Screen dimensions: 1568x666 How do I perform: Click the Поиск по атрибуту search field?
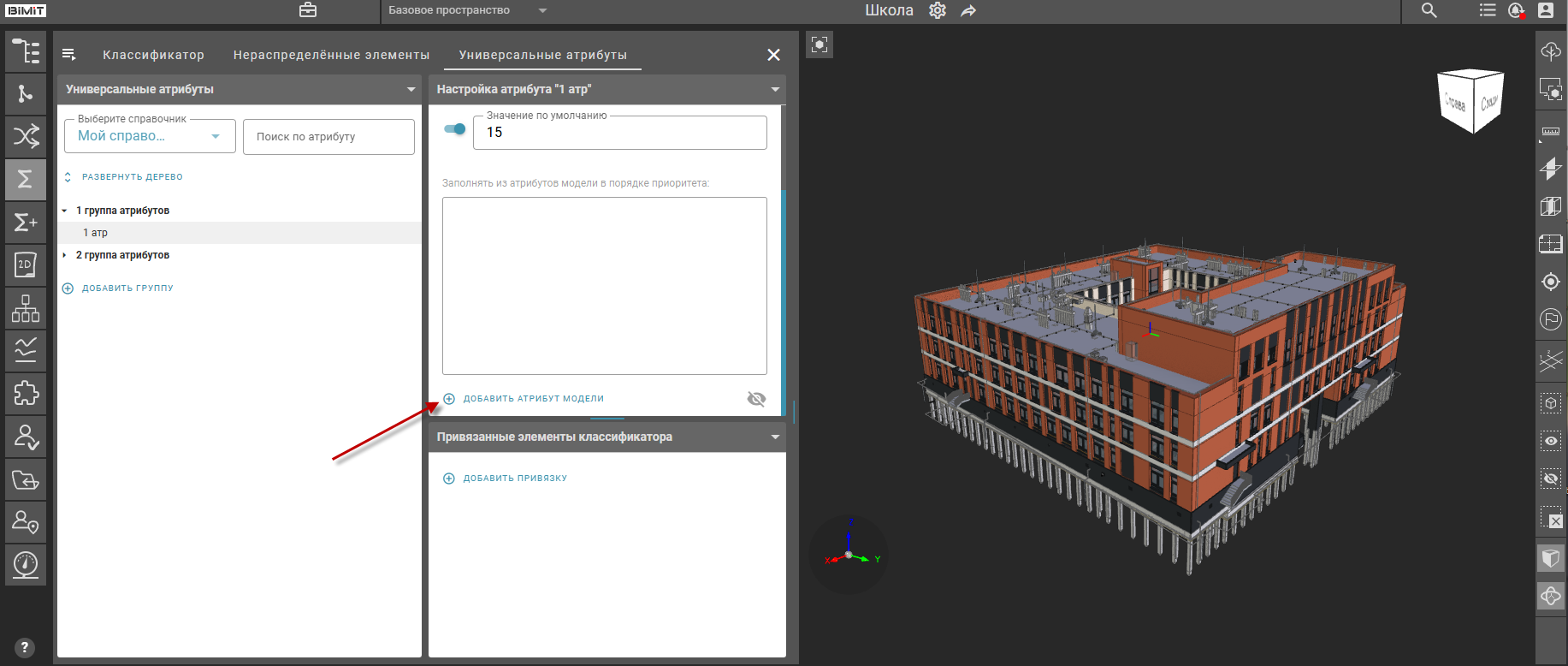click(x=328, y=137)
